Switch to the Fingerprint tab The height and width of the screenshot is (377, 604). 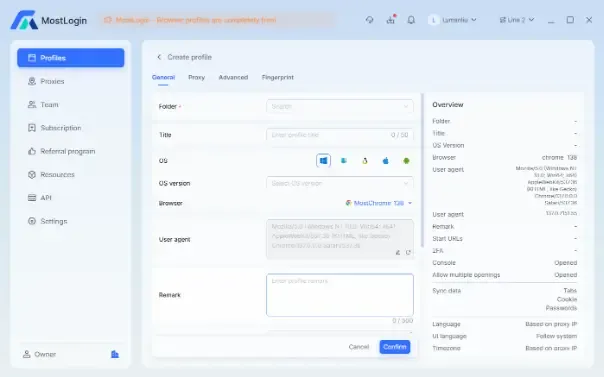pyautogui.click(x=278, y=77)
